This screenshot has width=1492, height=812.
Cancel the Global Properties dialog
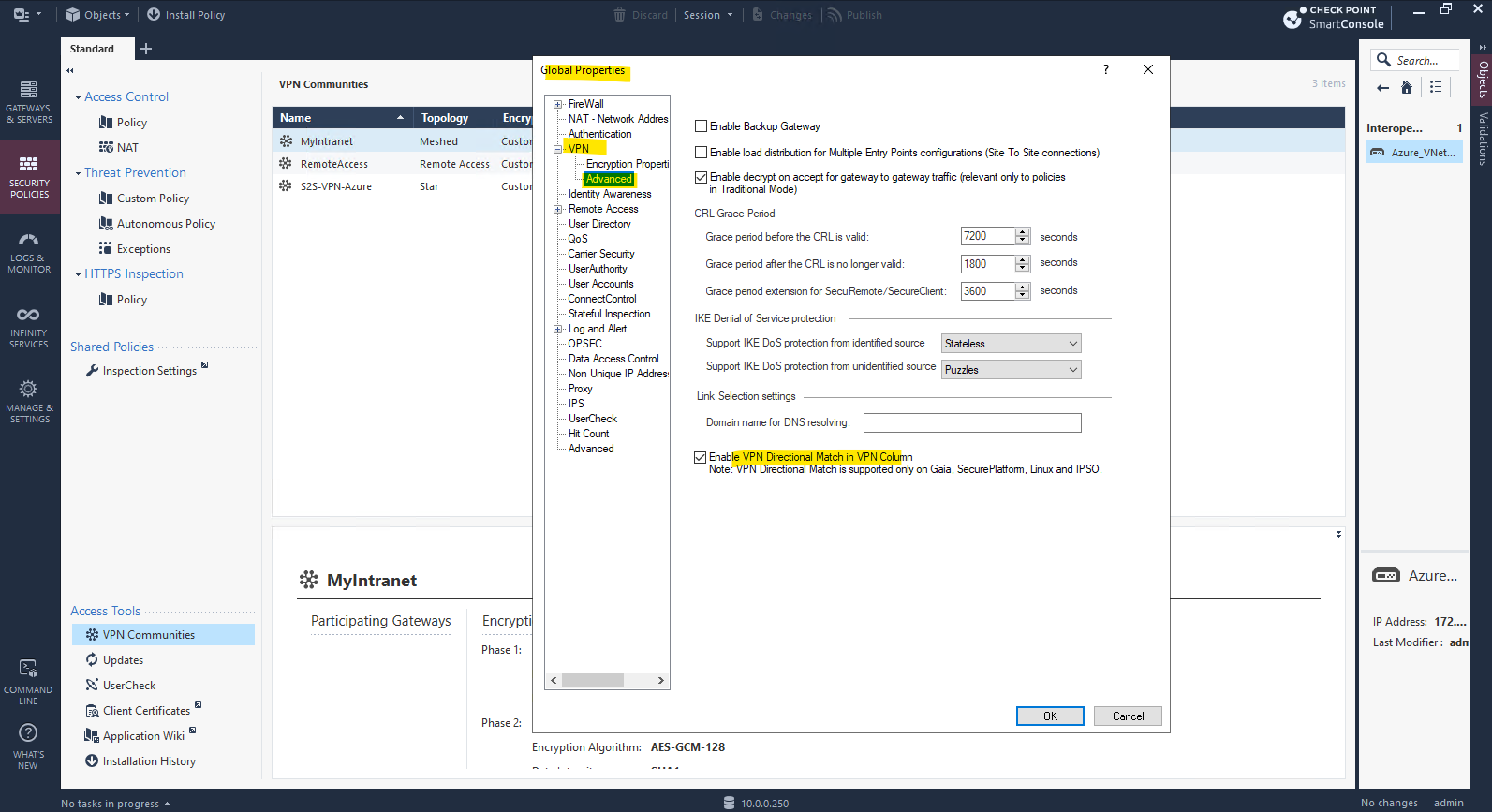(1128, 716)
